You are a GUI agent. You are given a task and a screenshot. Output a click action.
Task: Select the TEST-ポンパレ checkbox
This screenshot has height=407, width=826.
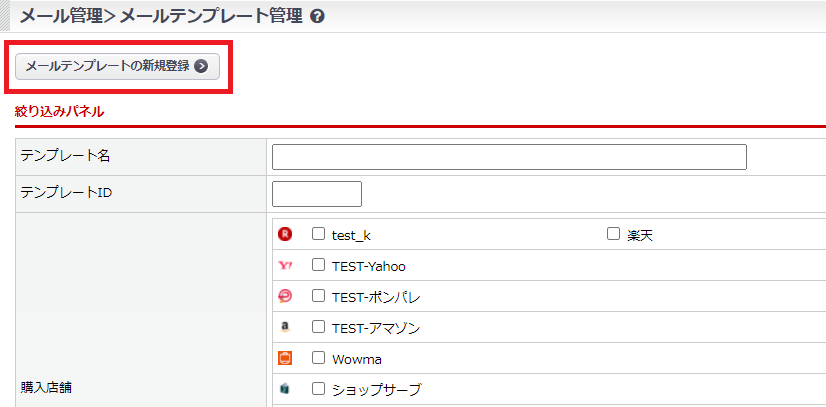pyautogui.click(x=319, y=296)
